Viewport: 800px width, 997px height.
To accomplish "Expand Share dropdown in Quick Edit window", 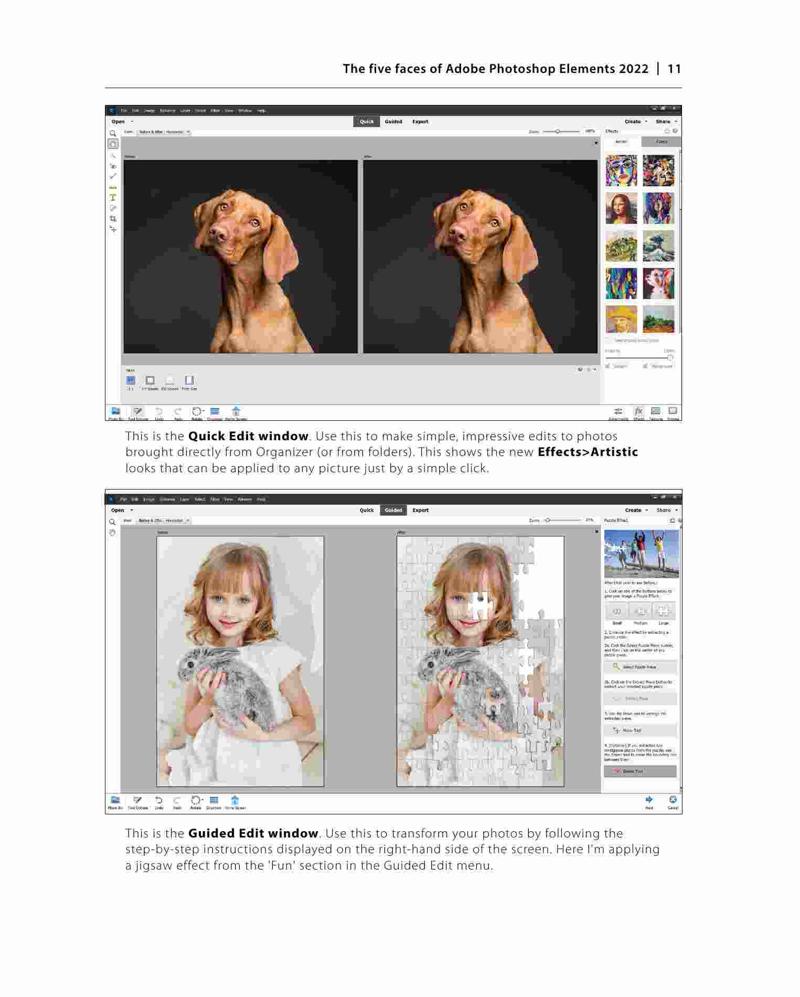I will click(x=666, y=121).
